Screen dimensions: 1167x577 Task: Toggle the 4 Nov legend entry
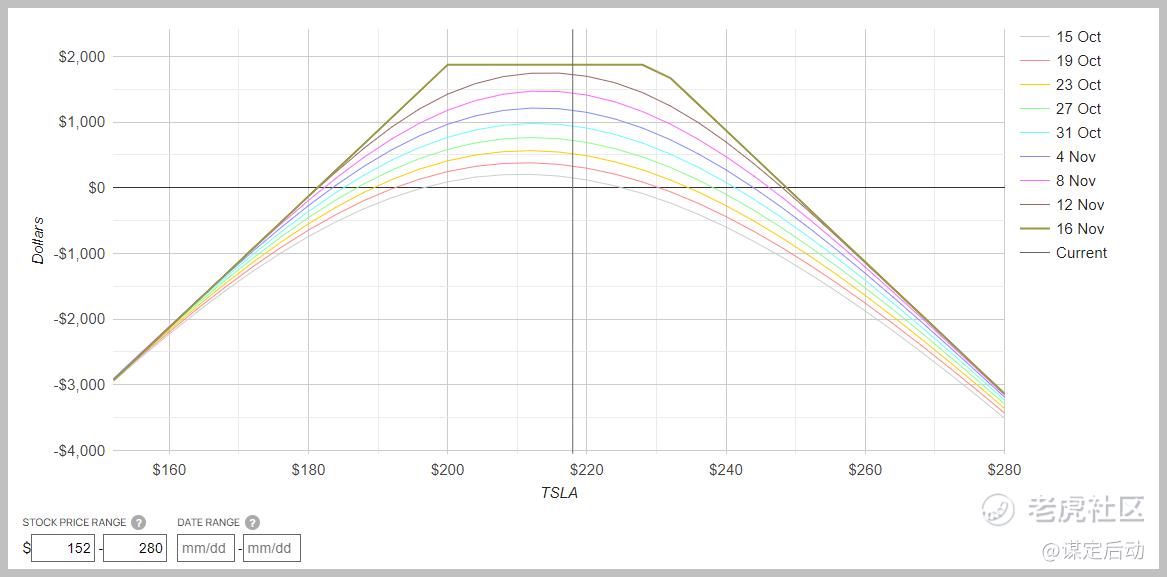coord(1058,156)
